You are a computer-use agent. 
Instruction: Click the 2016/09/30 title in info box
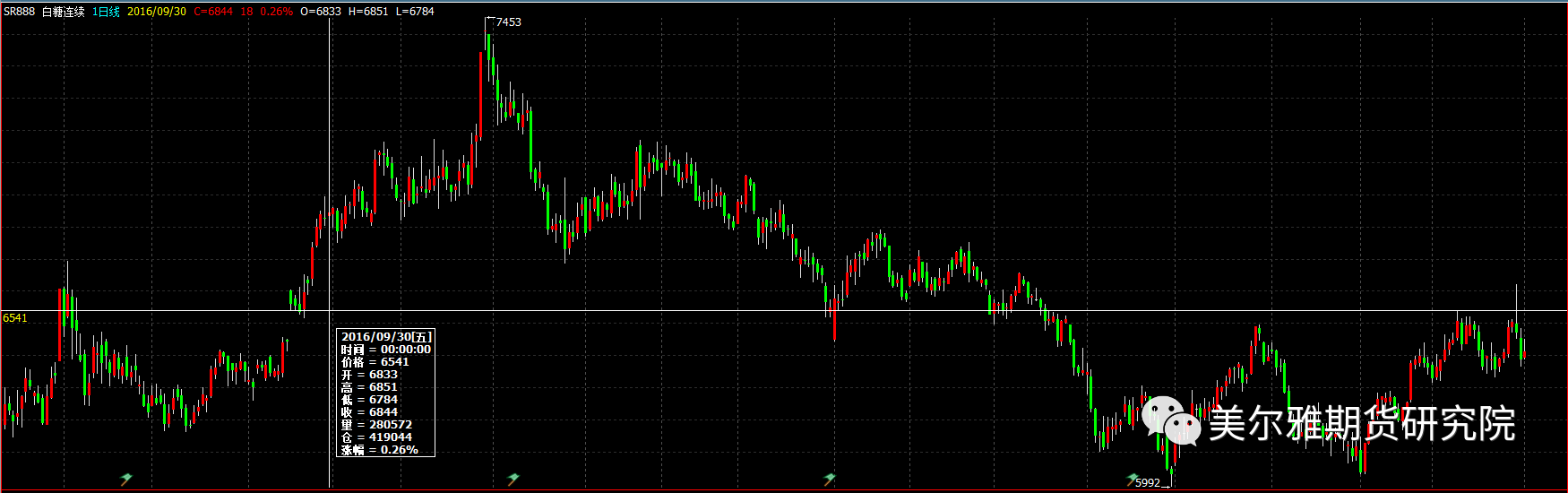pyautogui.click(x=386, y=337)
